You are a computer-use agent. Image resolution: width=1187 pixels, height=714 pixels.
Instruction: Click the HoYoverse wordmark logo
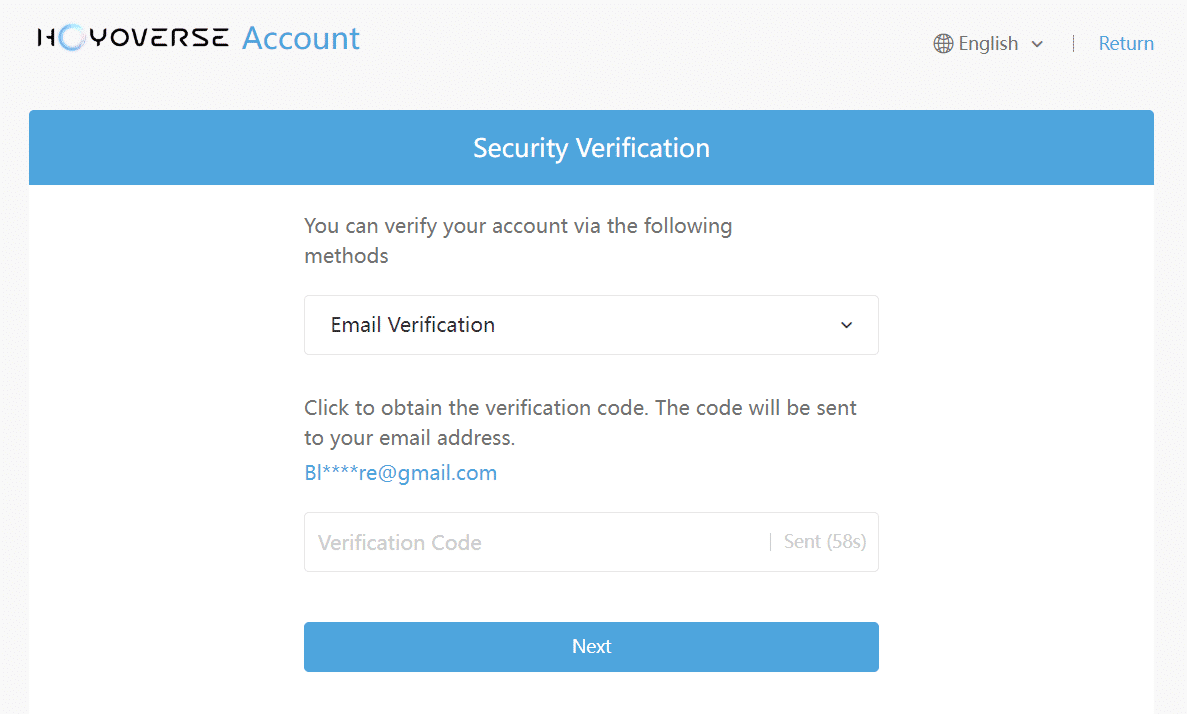coord(132,37)
